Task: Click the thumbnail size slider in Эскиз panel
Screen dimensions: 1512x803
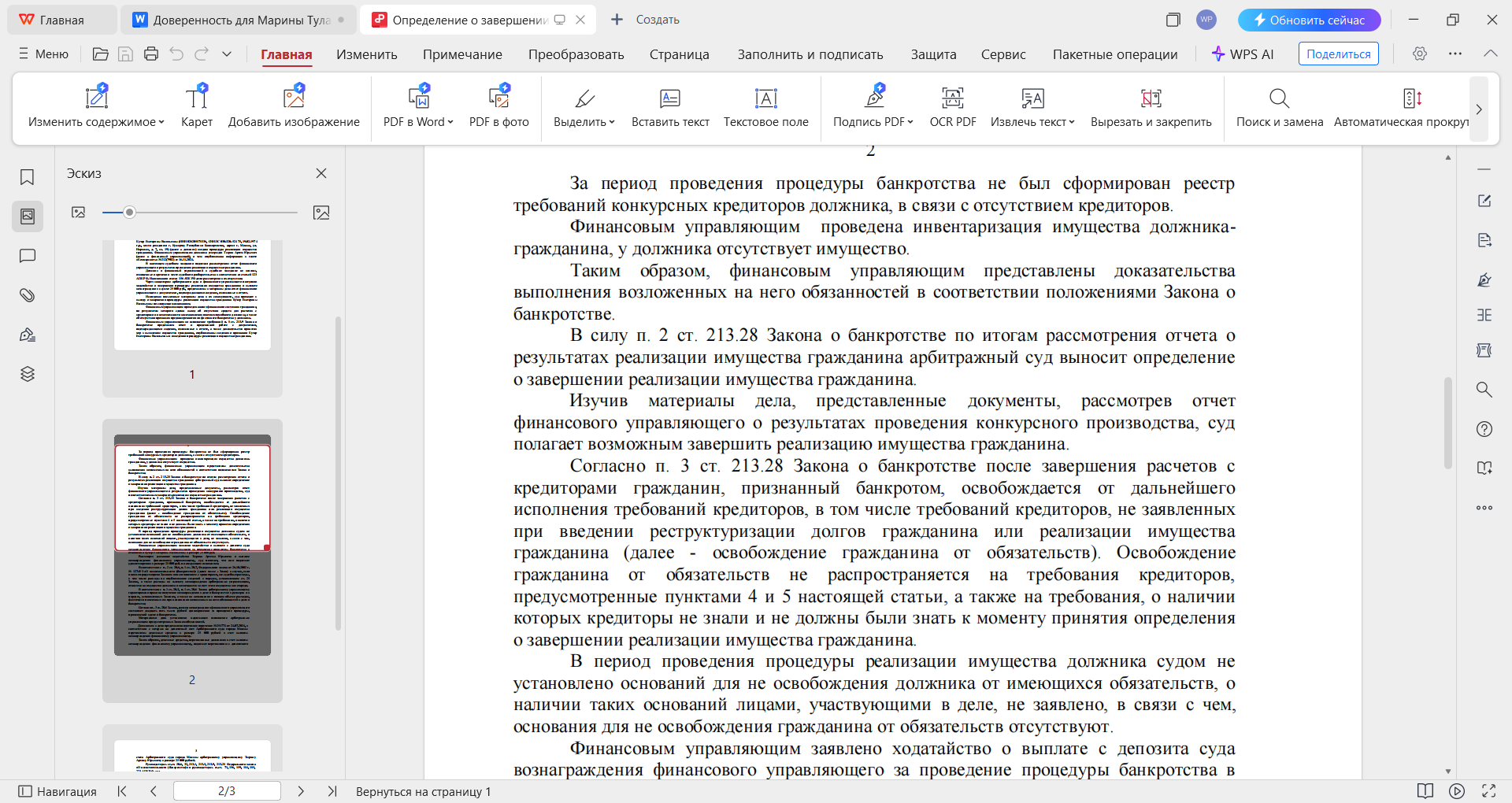Action: [130, 212]
